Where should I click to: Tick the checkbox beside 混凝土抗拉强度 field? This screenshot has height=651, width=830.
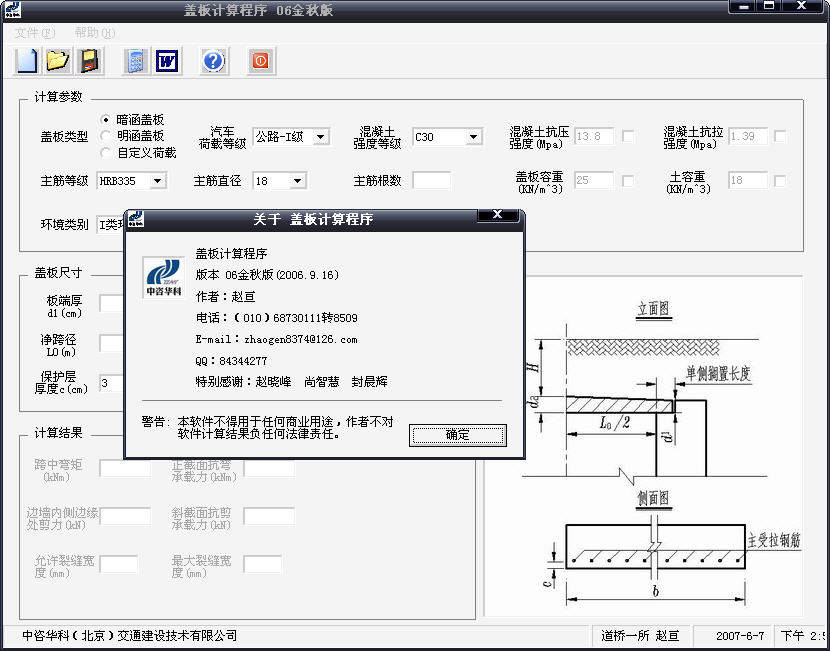coord(780,137)
